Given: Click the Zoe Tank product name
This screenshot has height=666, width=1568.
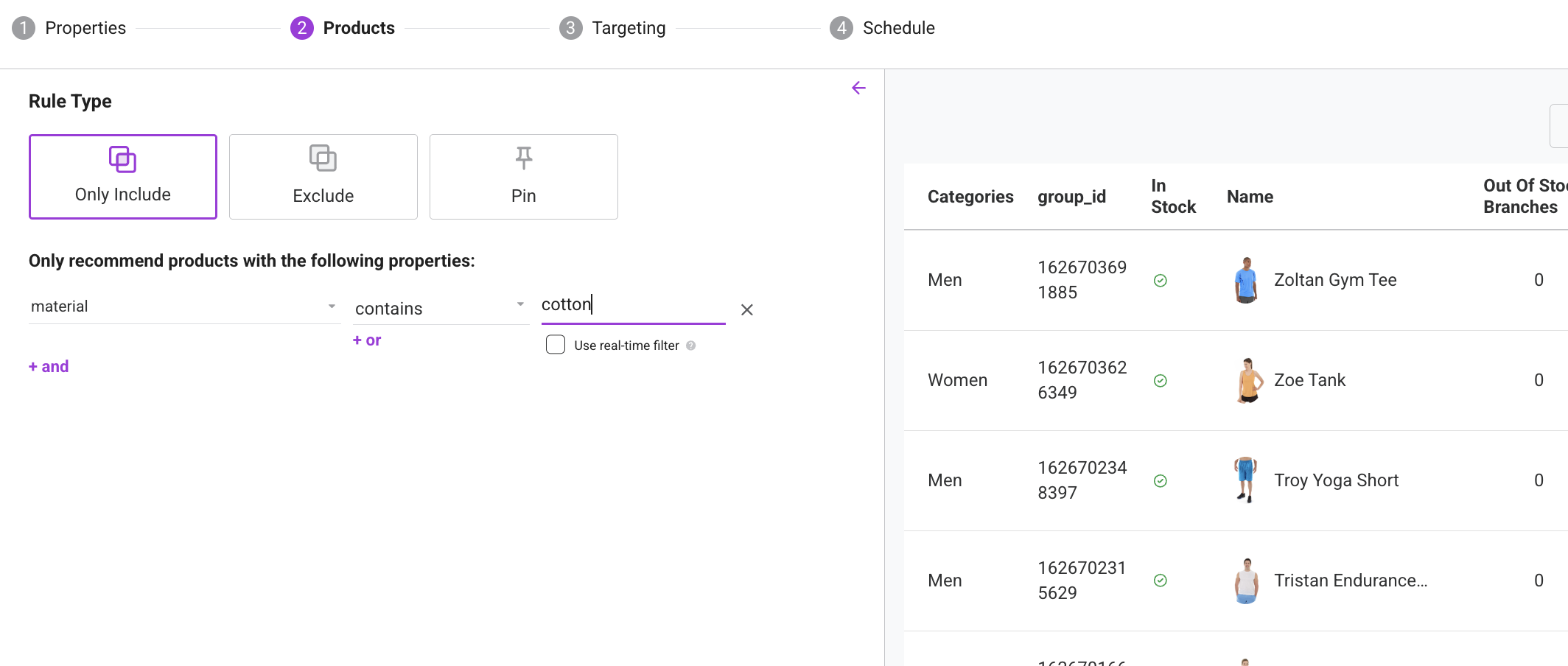Looking at the screenshot, I should [1309, 380].
